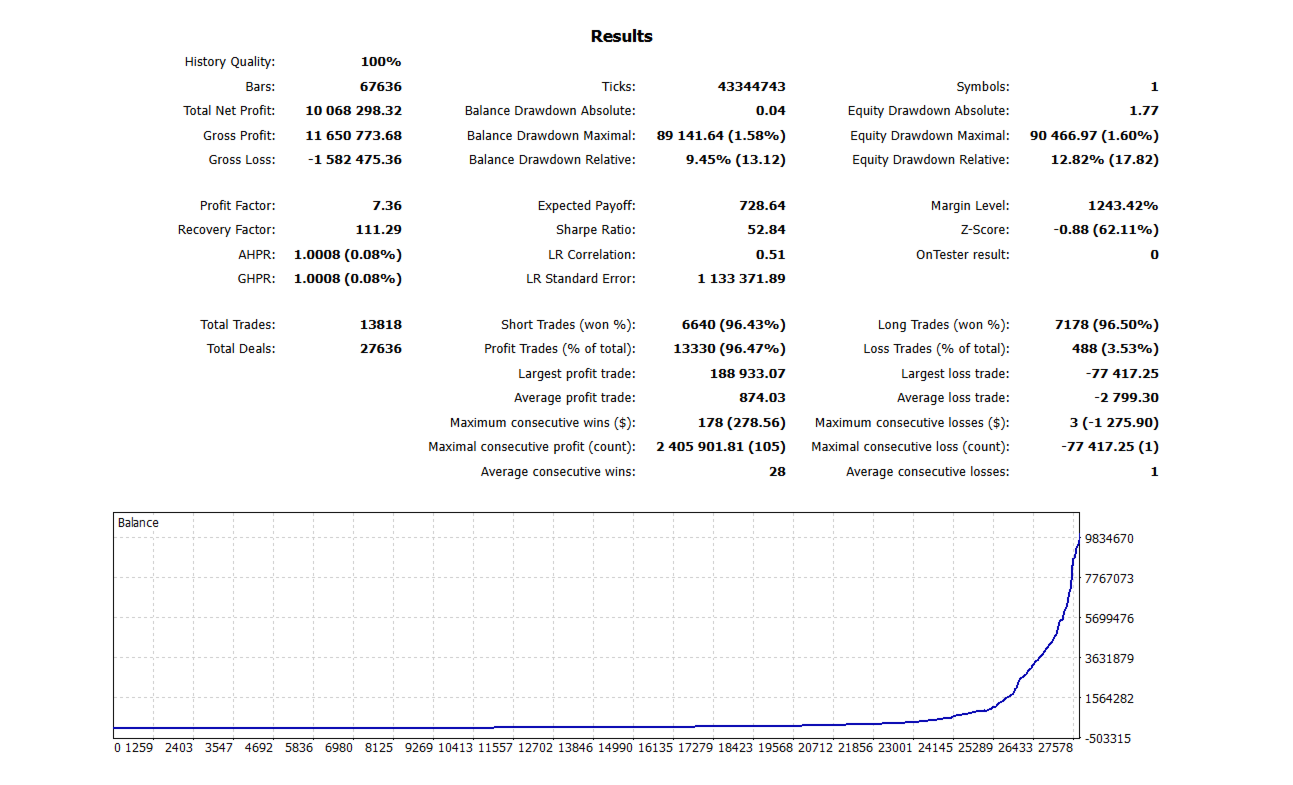The width and height of the screenshot is (1293, 785).
Task: Click chart axis value -503315
Action: pos(1107,738)
